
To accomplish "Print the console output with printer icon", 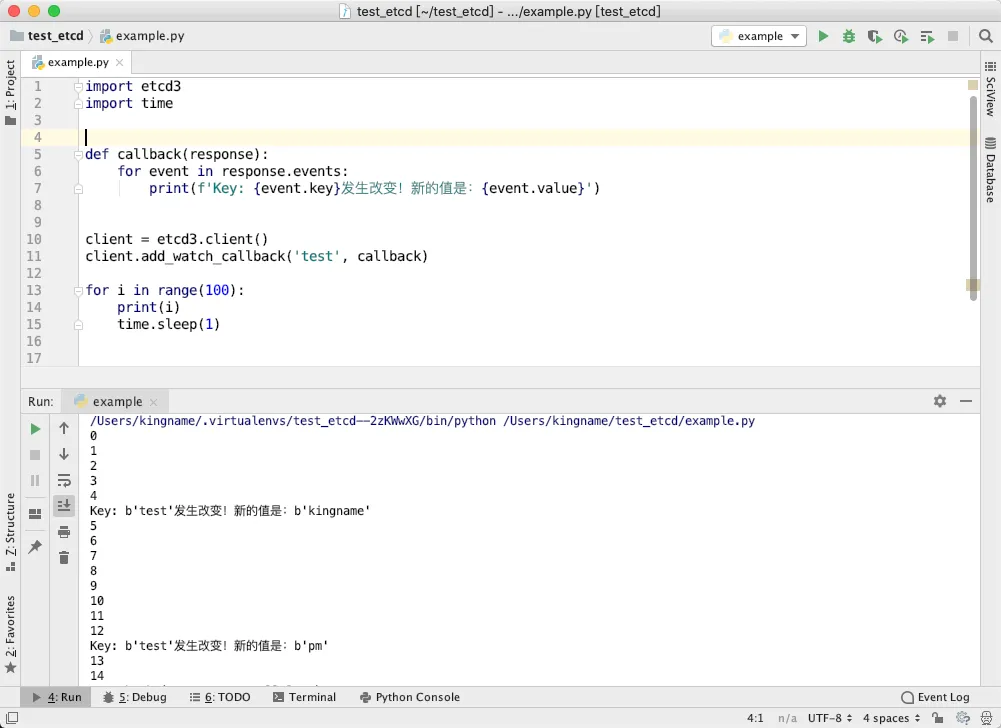I will 64,532.
